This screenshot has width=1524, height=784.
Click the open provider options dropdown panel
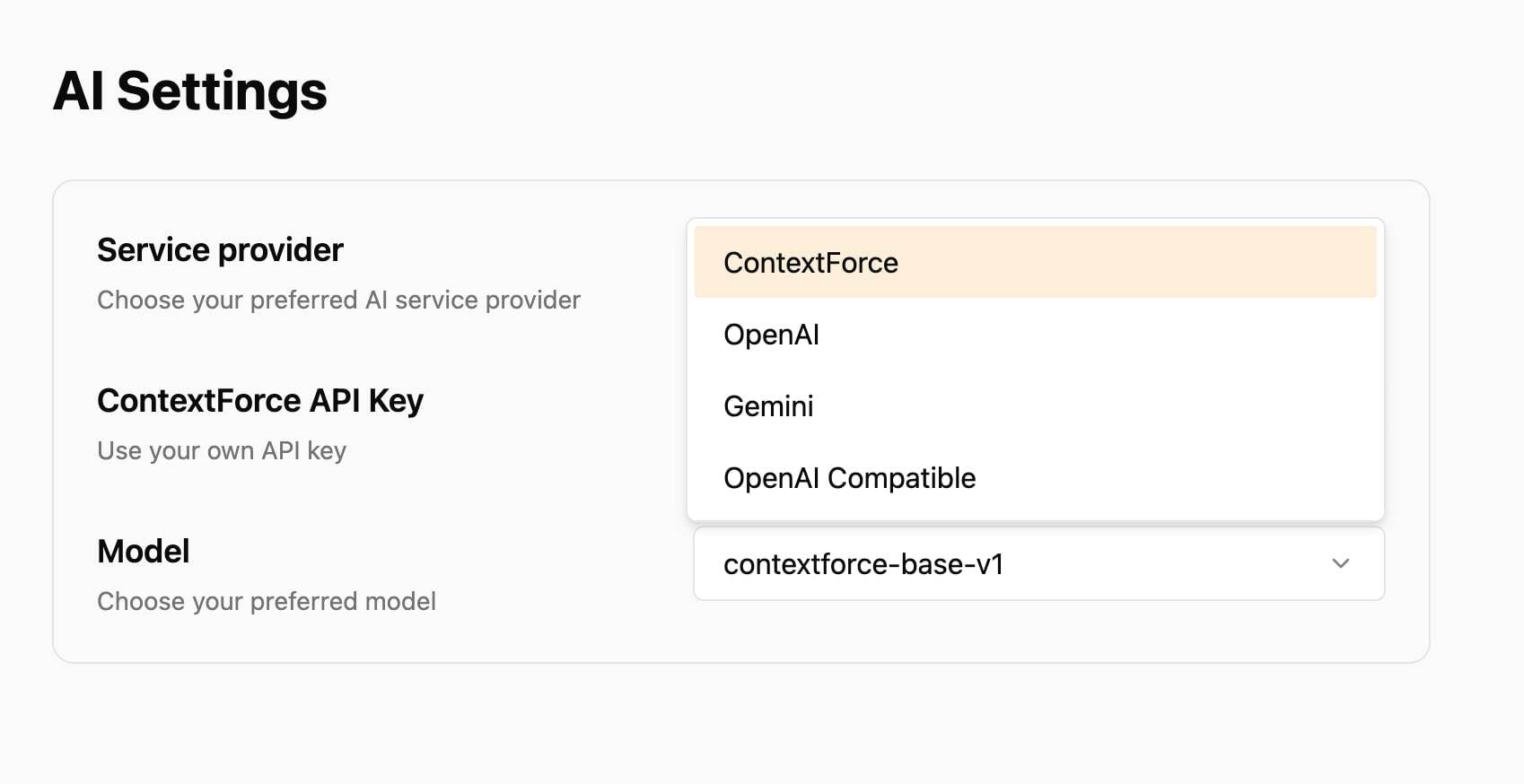(x=1037, y=370)
